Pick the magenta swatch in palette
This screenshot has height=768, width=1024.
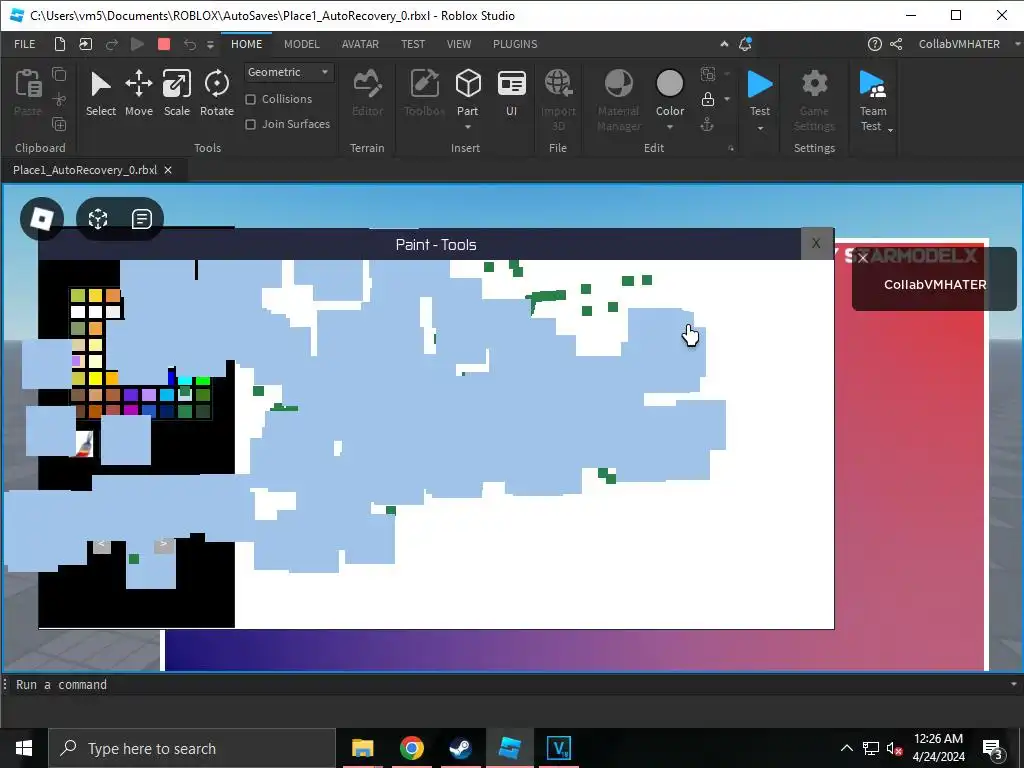pos(131,410)
